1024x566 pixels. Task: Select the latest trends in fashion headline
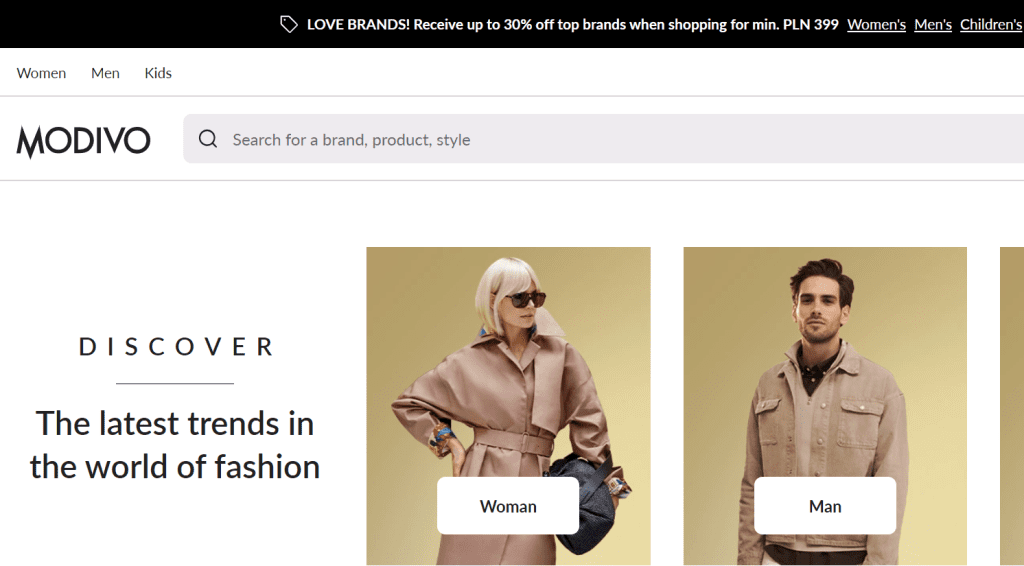pos(175,445)
